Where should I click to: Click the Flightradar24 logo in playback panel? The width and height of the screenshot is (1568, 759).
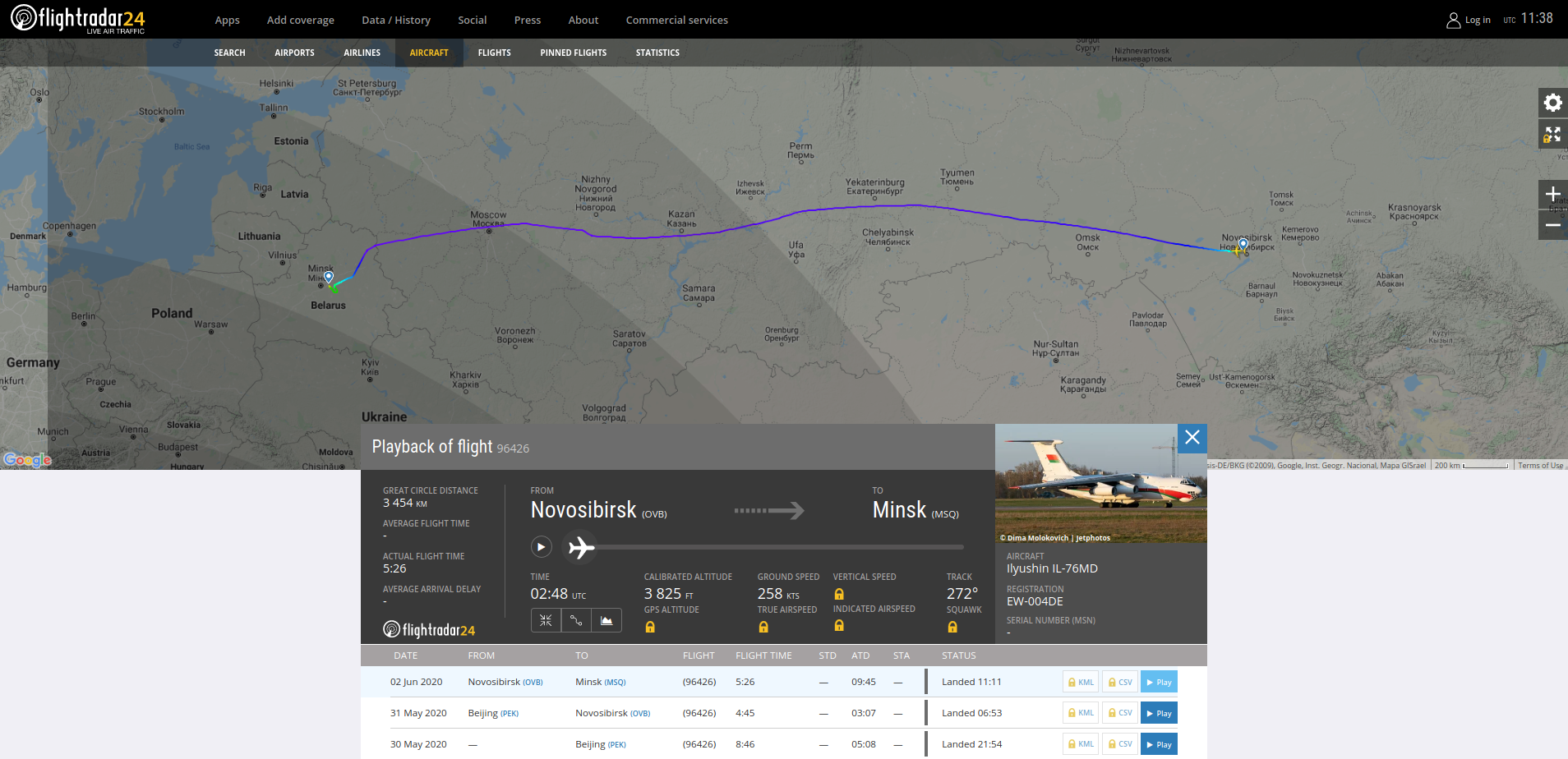[429, 630]
